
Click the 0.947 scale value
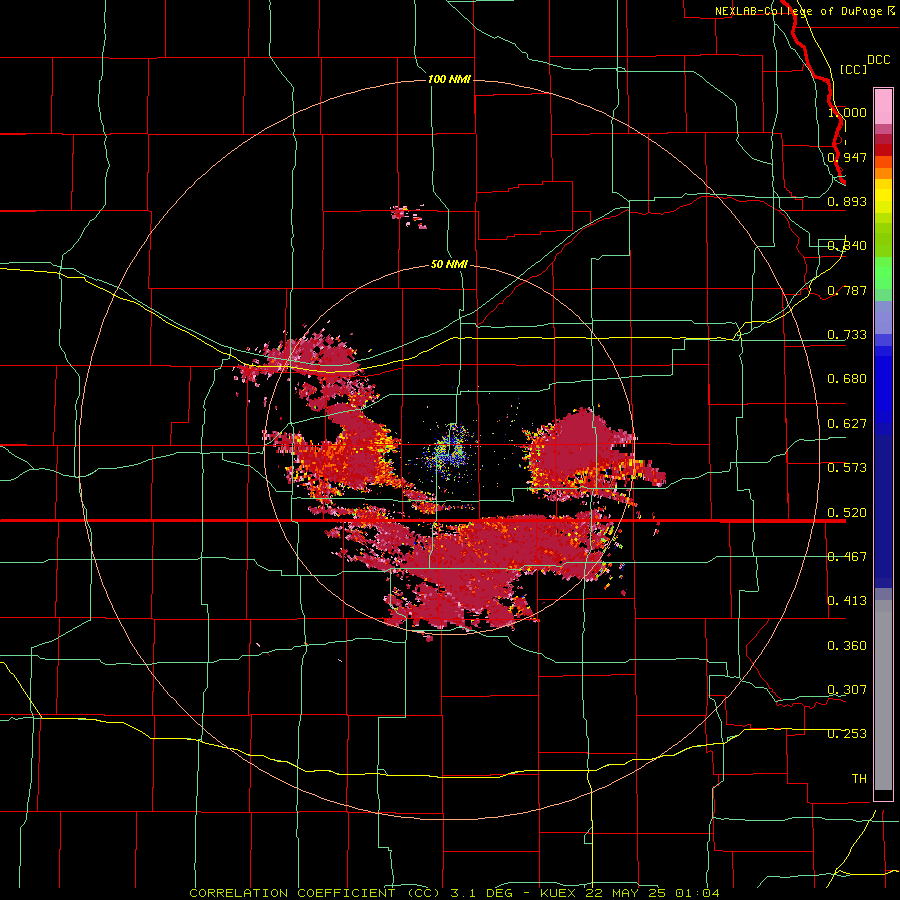[x=847, y=157]
